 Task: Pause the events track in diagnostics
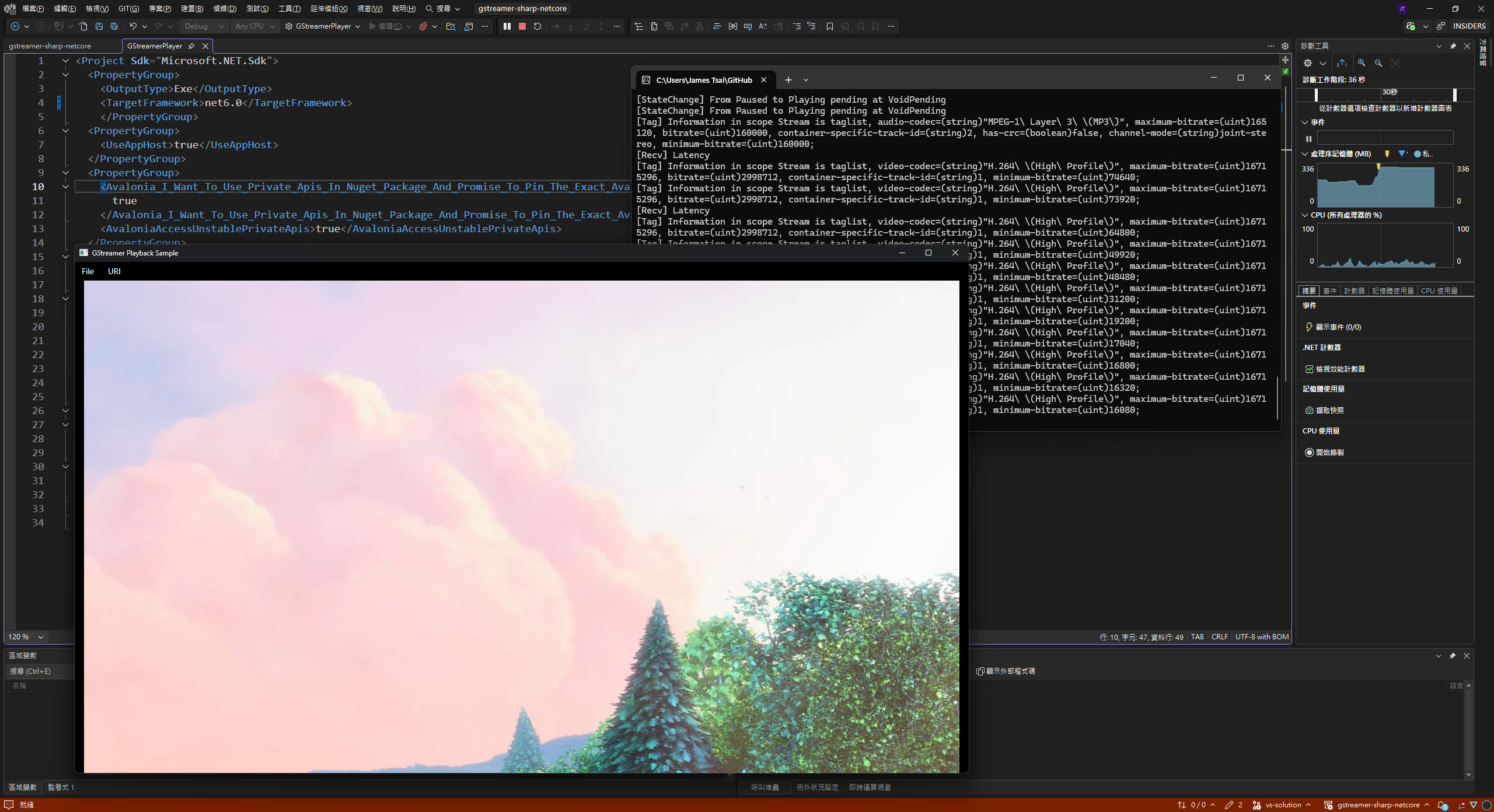(1308, 139)
